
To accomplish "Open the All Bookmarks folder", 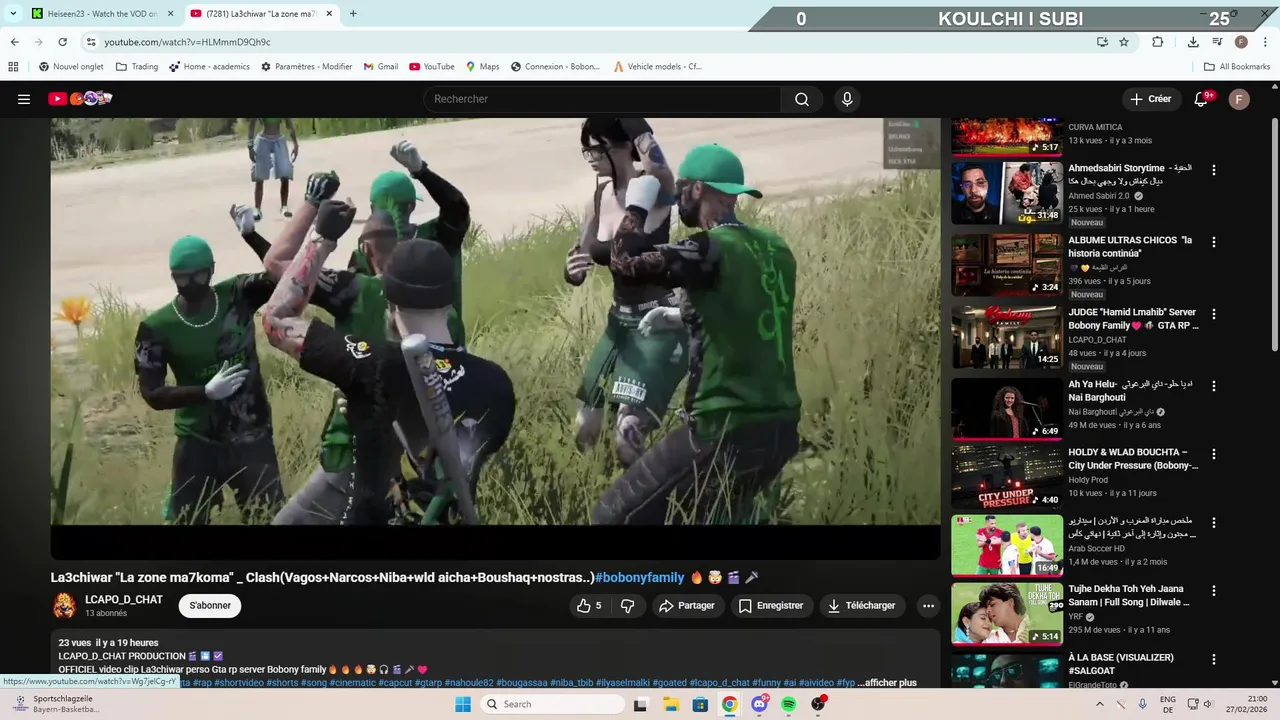I will tap(1237, 67).
